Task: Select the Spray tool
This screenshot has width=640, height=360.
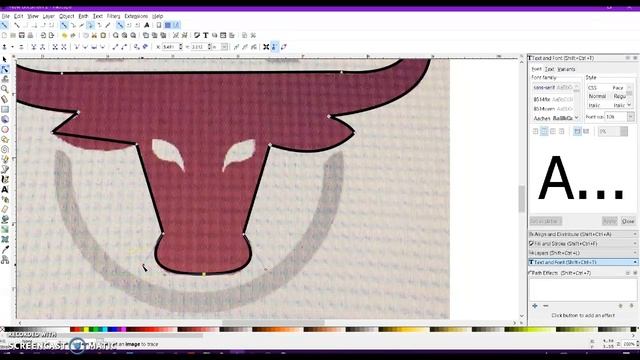Action: click(x=5, y=199)
